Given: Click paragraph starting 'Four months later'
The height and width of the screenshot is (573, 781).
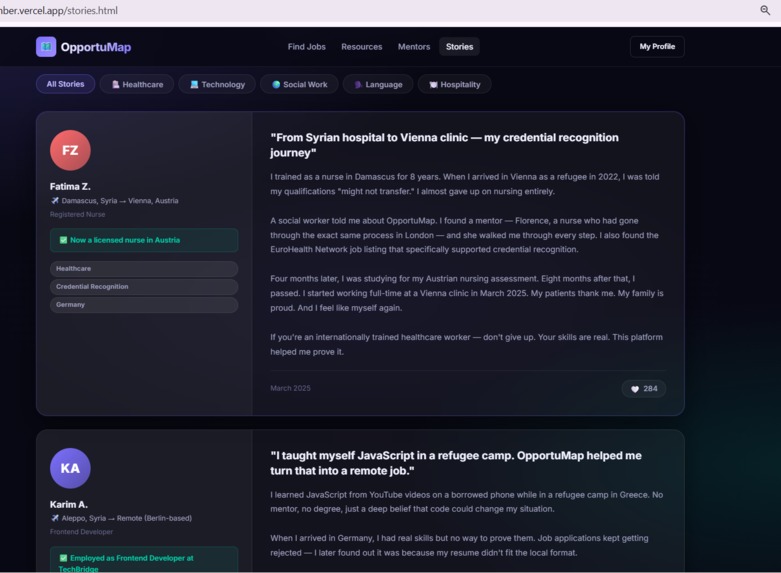Looking at the screenshot, I should (467, 293).
